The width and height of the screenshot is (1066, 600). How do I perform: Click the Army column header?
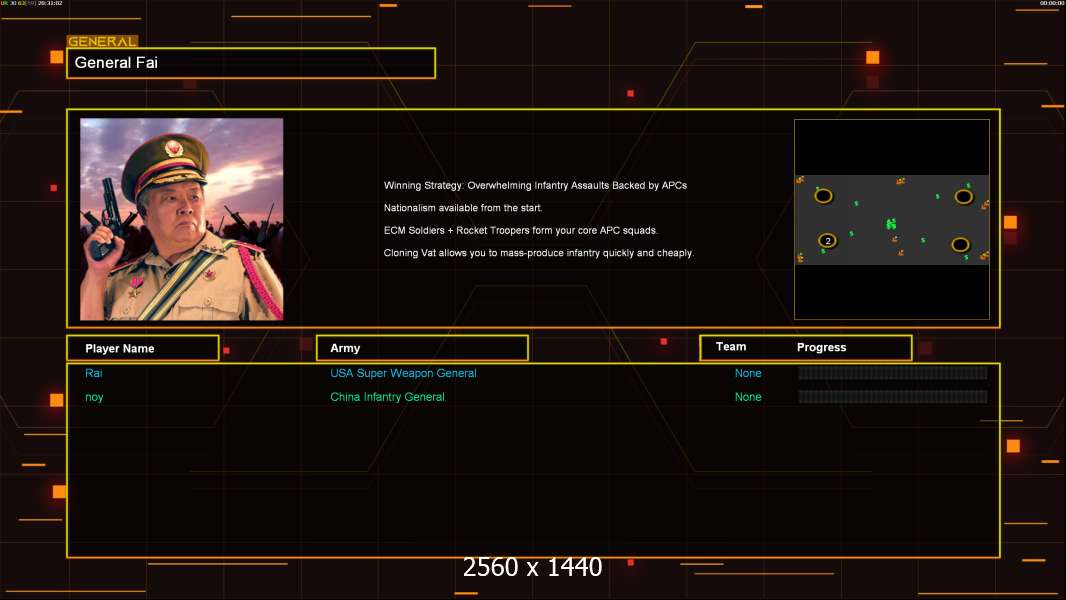[422, 348]
